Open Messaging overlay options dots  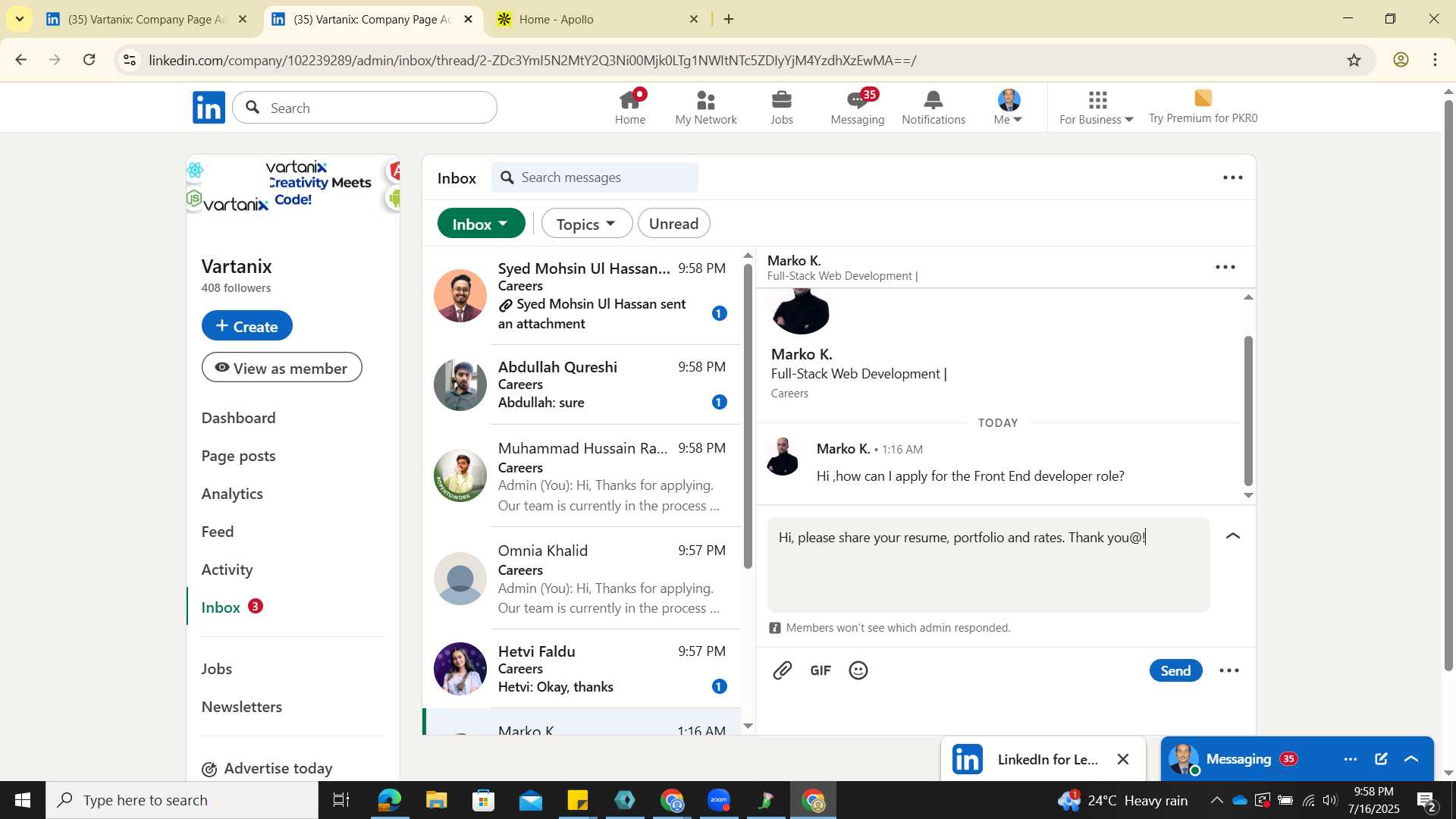coord(1350,759)
